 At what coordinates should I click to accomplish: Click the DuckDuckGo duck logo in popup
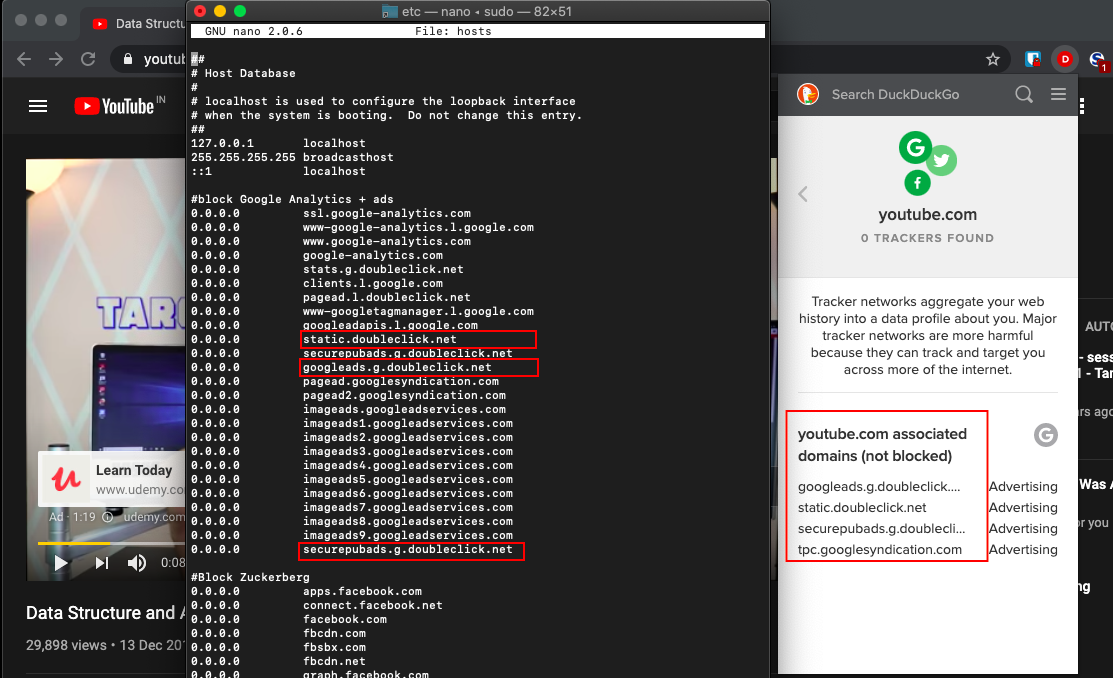tap(808, 94)
